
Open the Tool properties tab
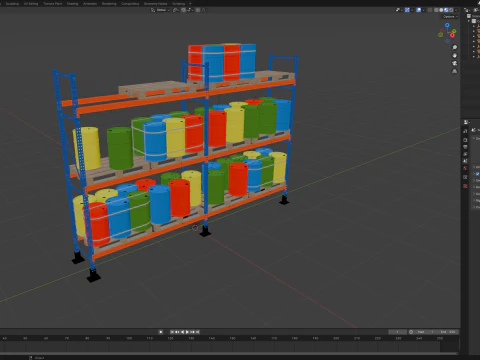(x=465, y=131)
